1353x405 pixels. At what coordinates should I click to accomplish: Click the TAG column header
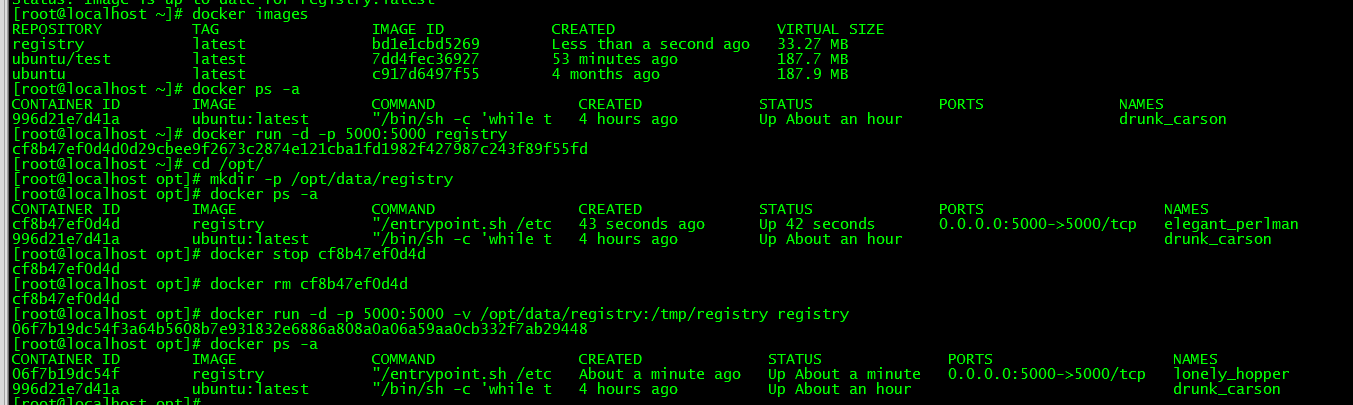[206, 29]
